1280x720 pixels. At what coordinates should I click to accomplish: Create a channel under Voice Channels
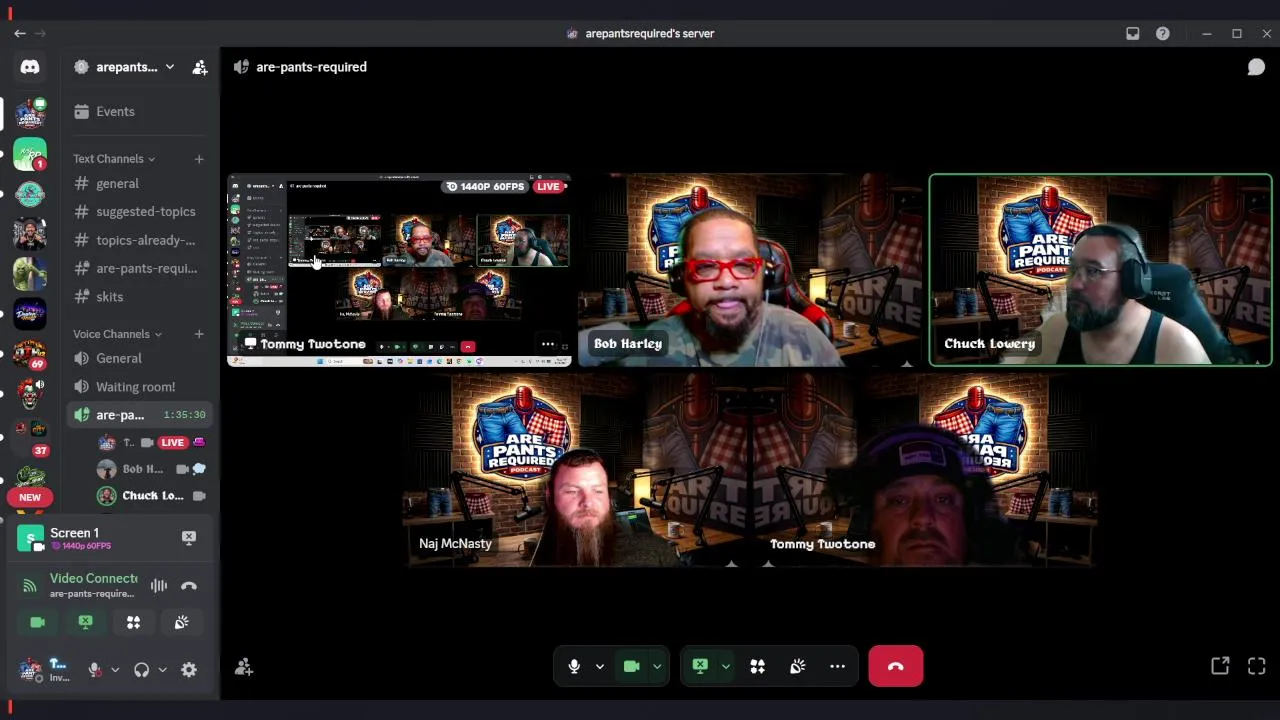coord(199,334)
